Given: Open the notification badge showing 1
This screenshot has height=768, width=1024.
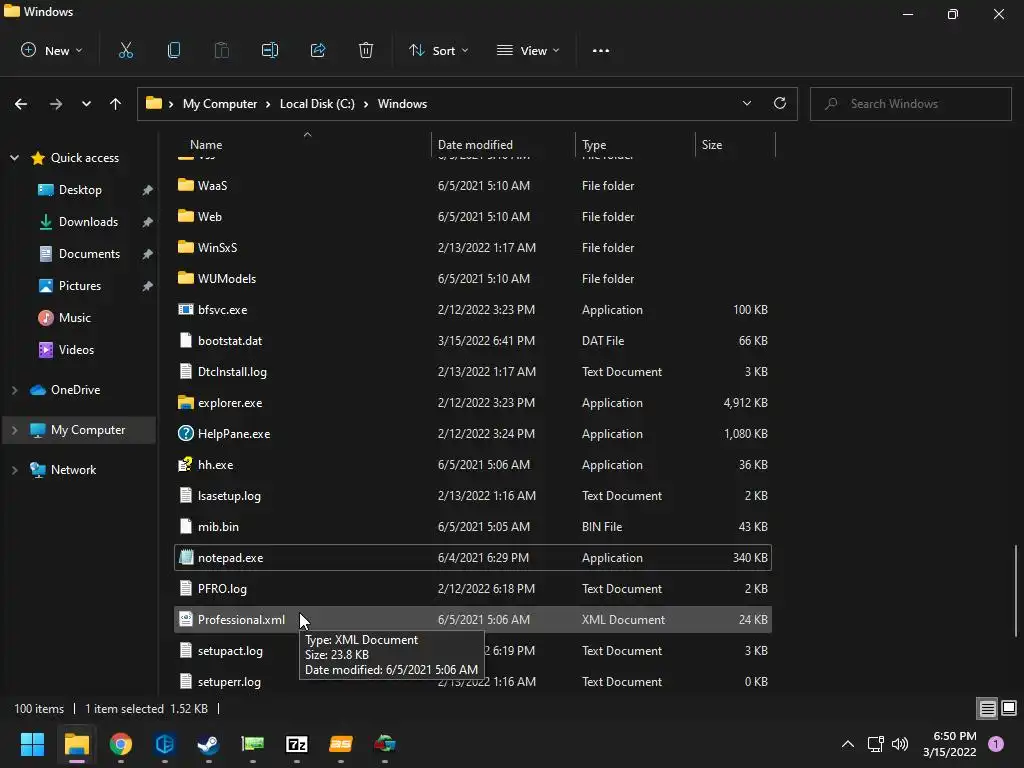Looking at the screenshot, I should click(x=996, y=744).
